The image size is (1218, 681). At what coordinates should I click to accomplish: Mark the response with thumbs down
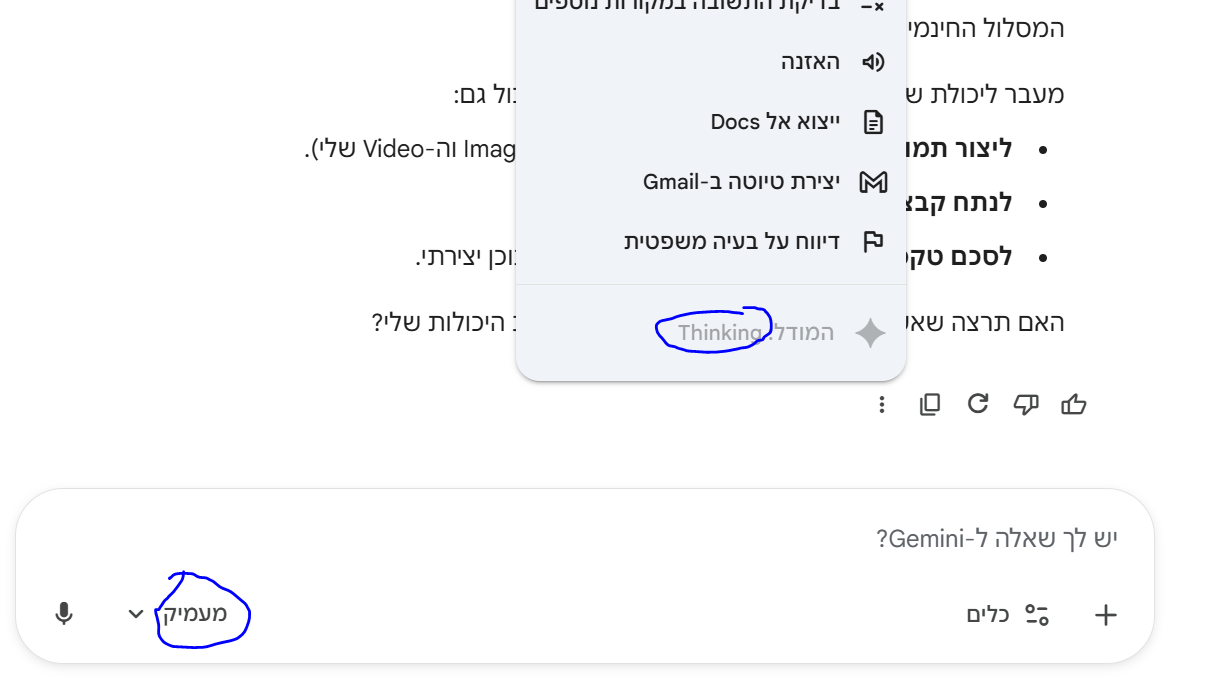1026,404
